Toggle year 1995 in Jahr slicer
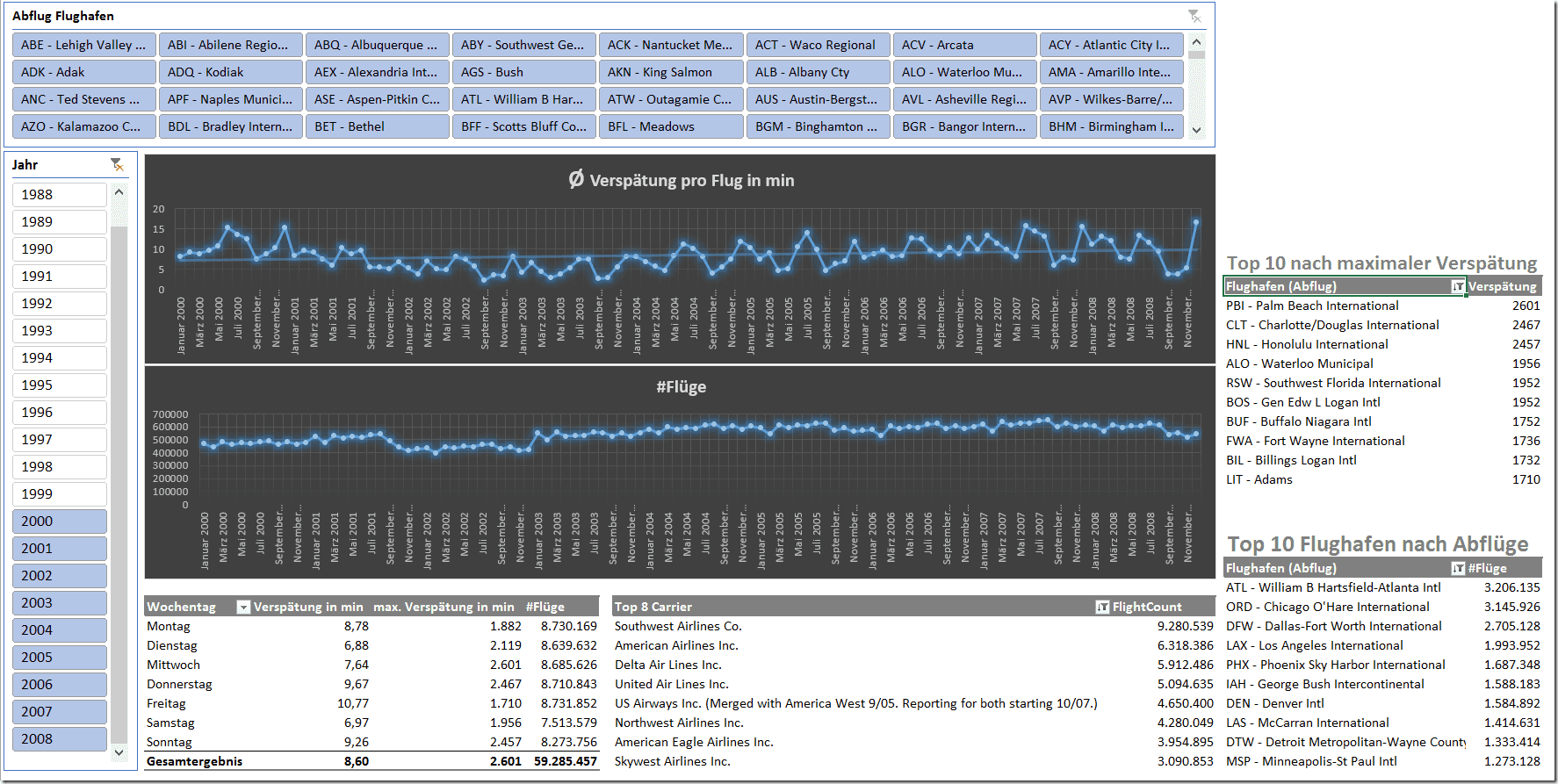Image resolution: width=1558 pixels, height=784 pixels. [x=60, y=385]
